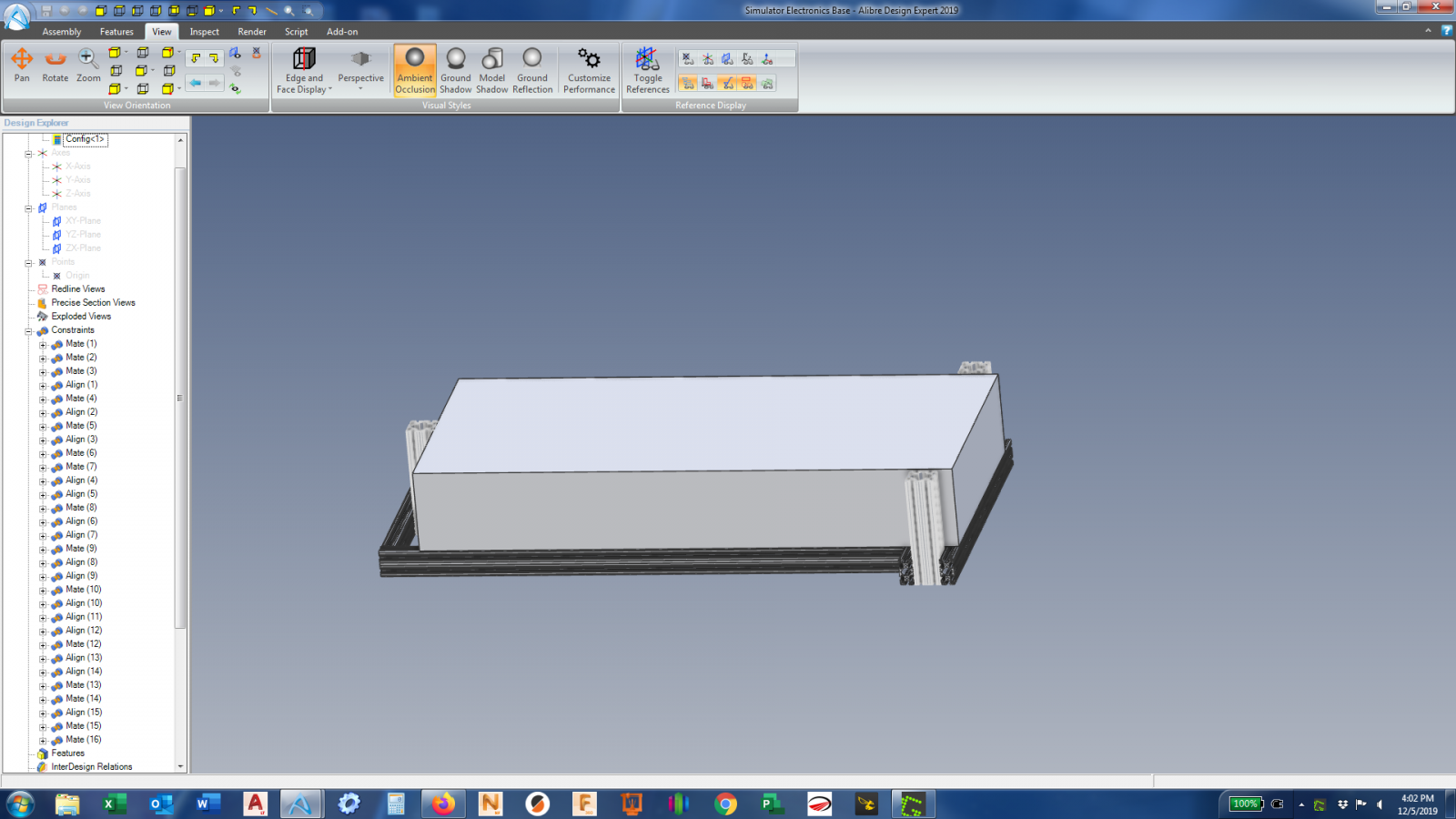Select the Z-Axis tree item
1456x819 pixels.
(x=77, y=194)
